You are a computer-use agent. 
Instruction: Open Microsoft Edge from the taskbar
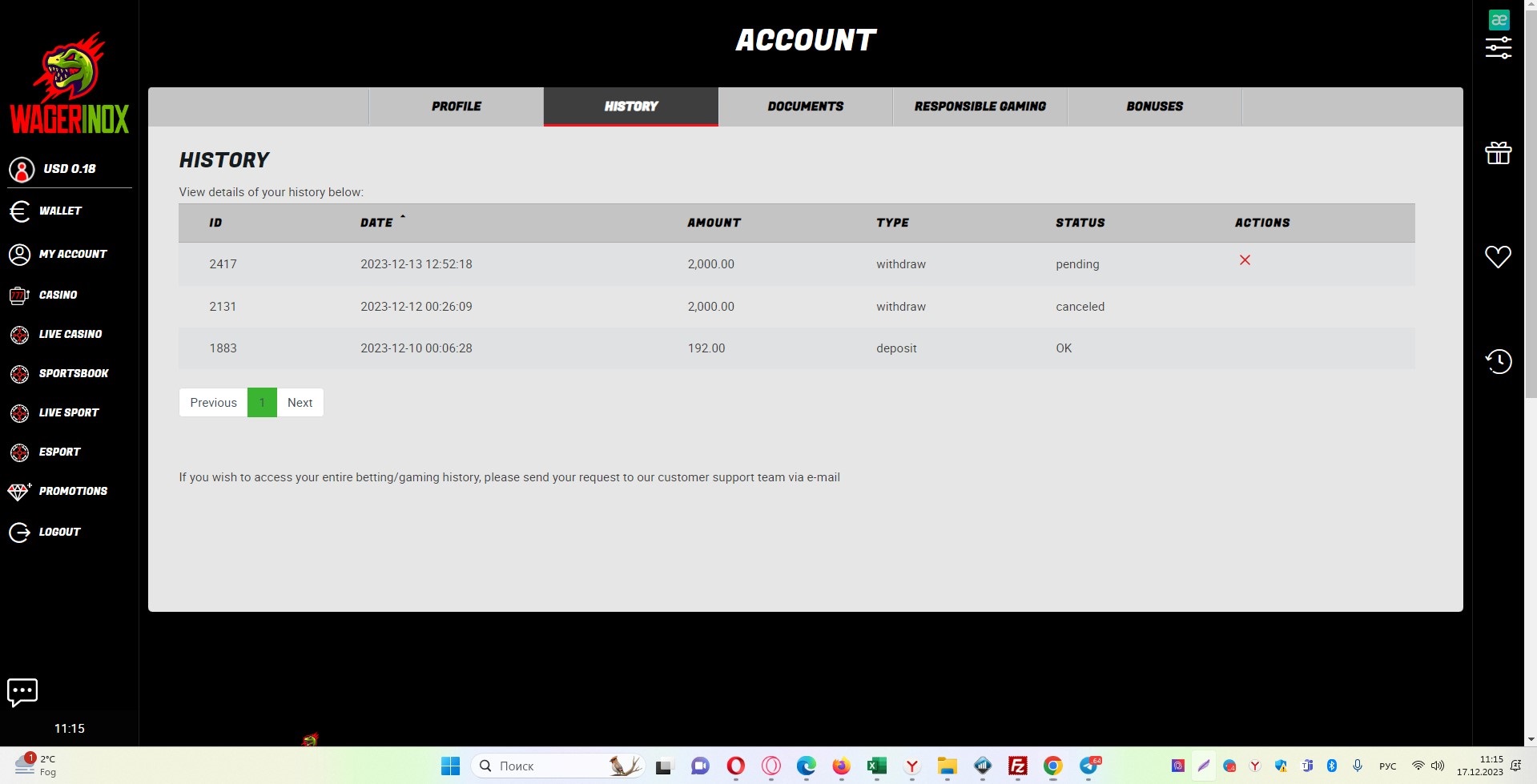click(x=806, y=766)
